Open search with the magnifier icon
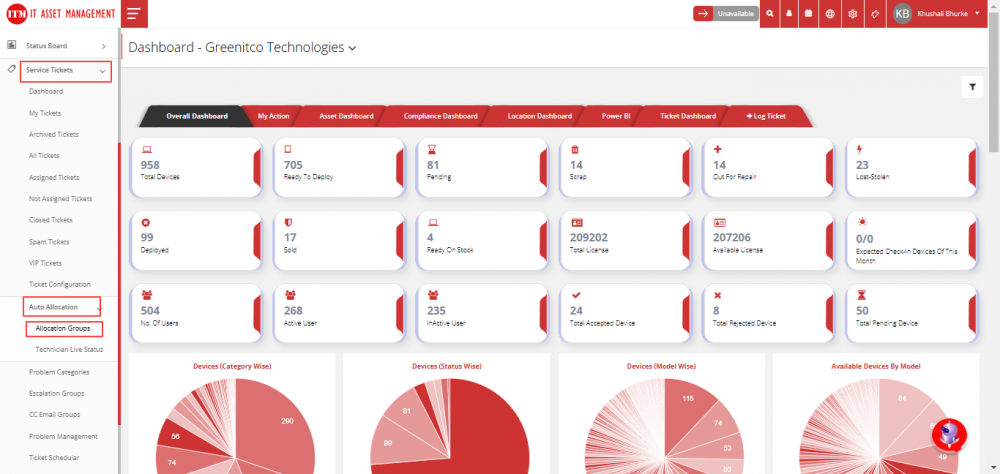This screenshot has height=474, width=1000. [x=769, y=14]
